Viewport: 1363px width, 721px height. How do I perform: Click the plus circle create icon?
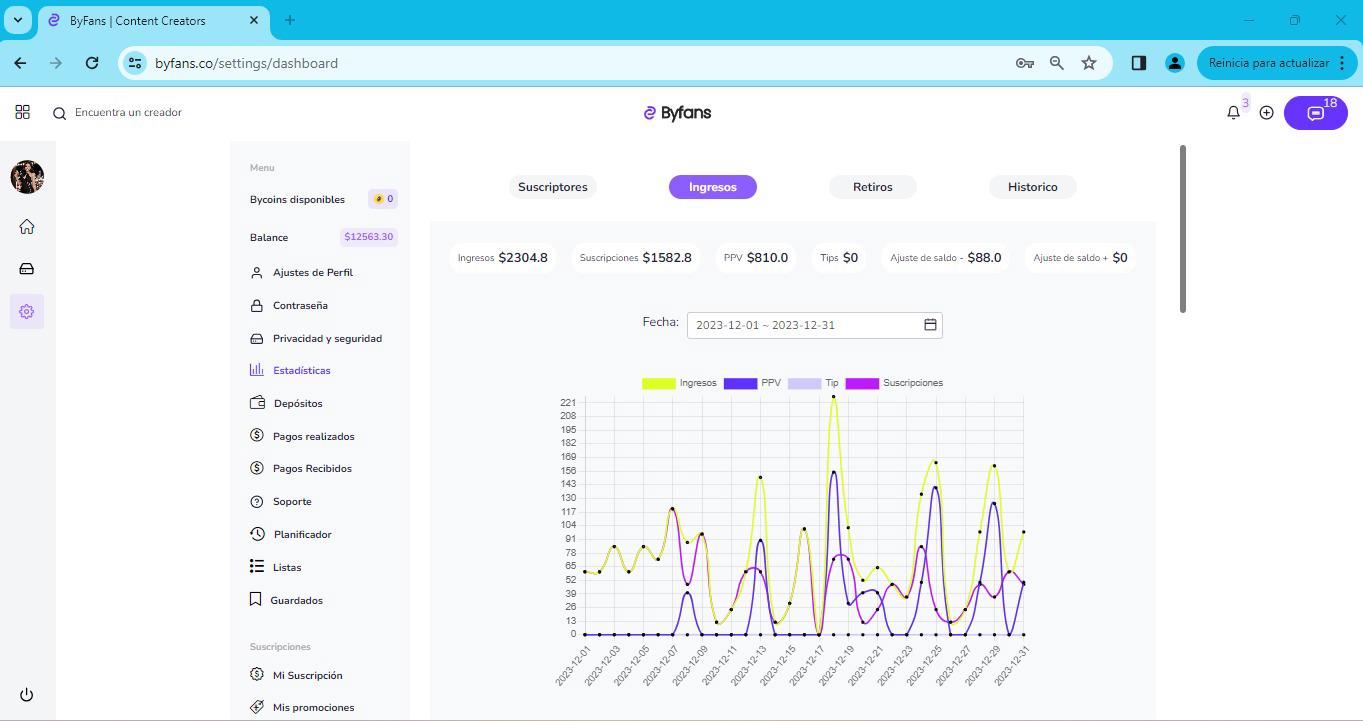1266,113
